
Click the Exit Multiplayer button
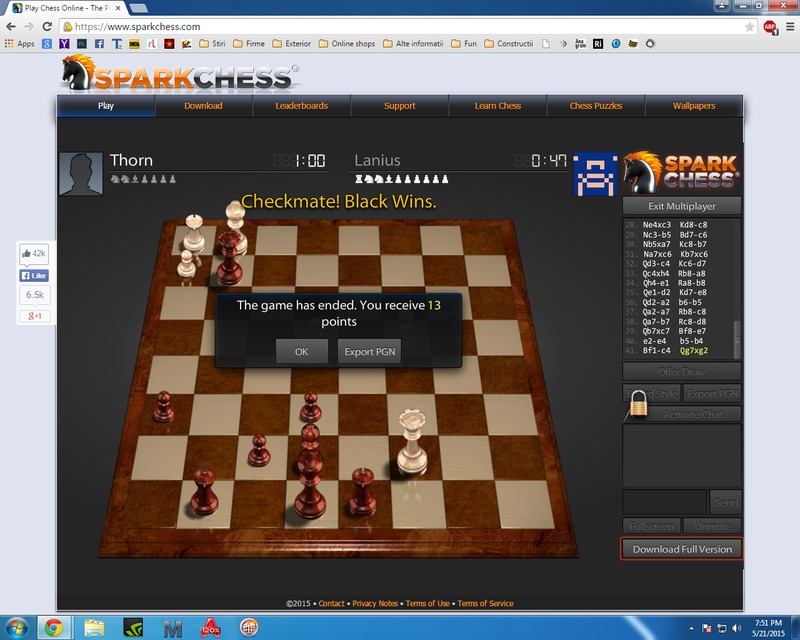point(682,206)
